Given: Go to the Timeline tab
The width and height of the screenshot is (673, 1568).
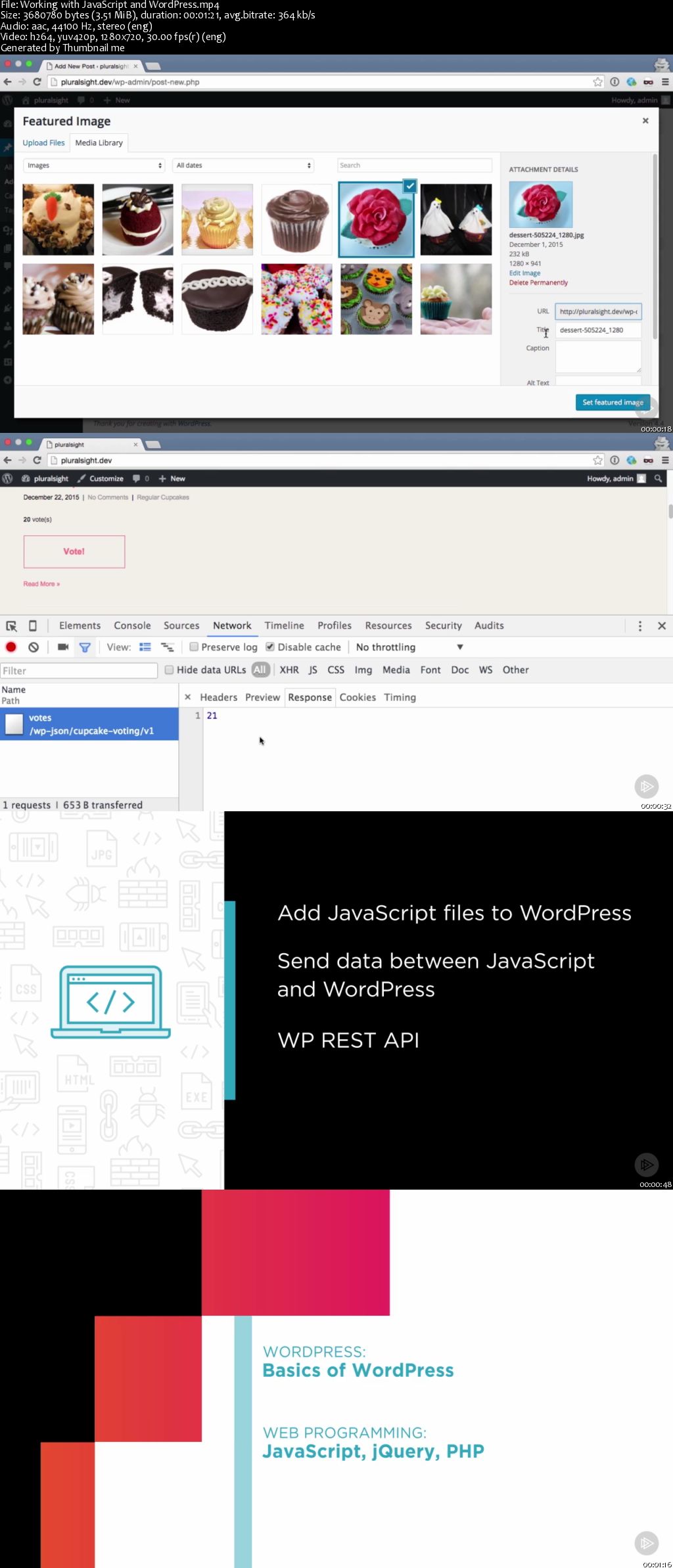Looking at the screenshot, I should point(285,625).
